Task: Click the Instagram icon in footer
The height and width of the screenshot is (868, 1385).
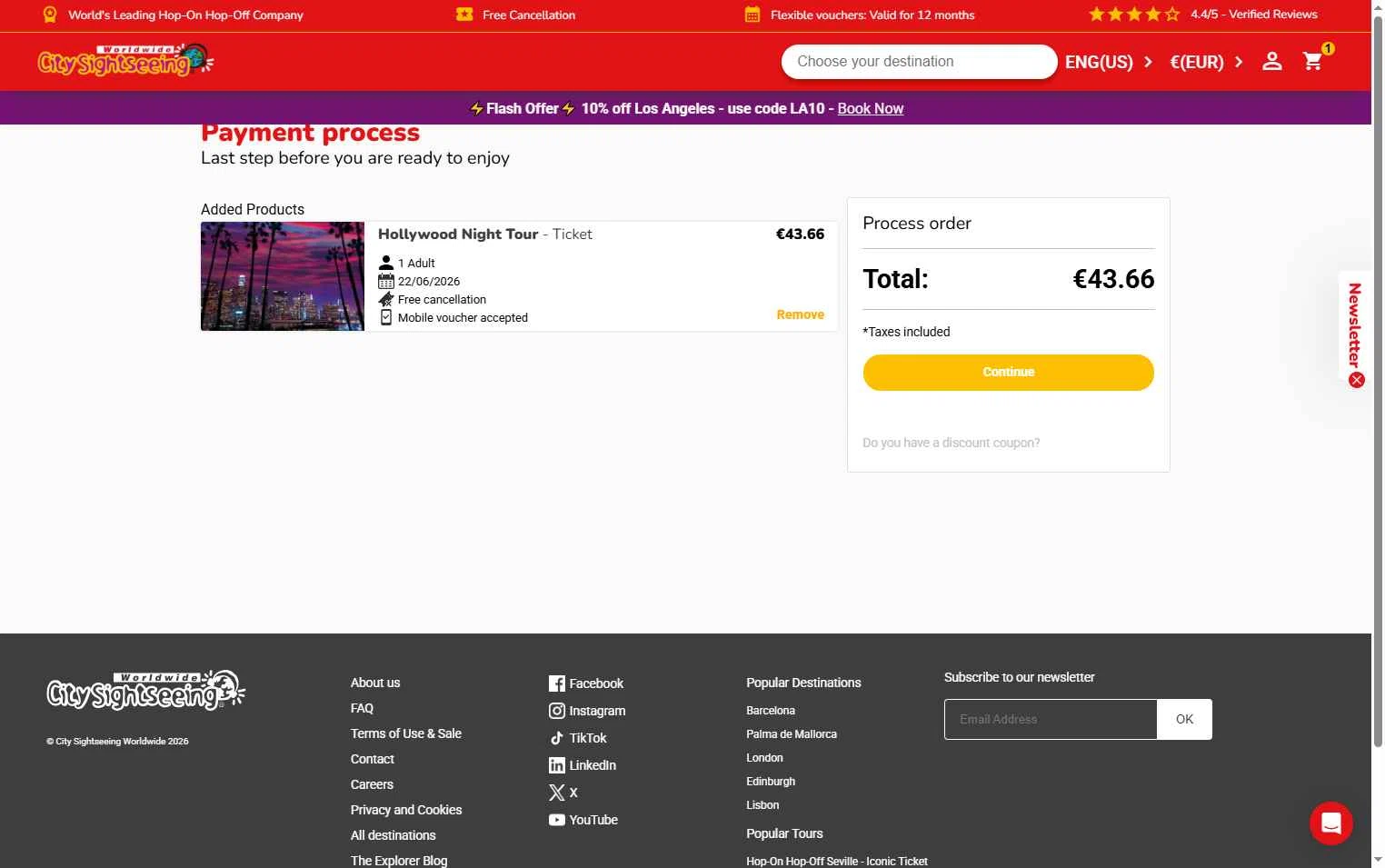Action: (x=557, y=711)
